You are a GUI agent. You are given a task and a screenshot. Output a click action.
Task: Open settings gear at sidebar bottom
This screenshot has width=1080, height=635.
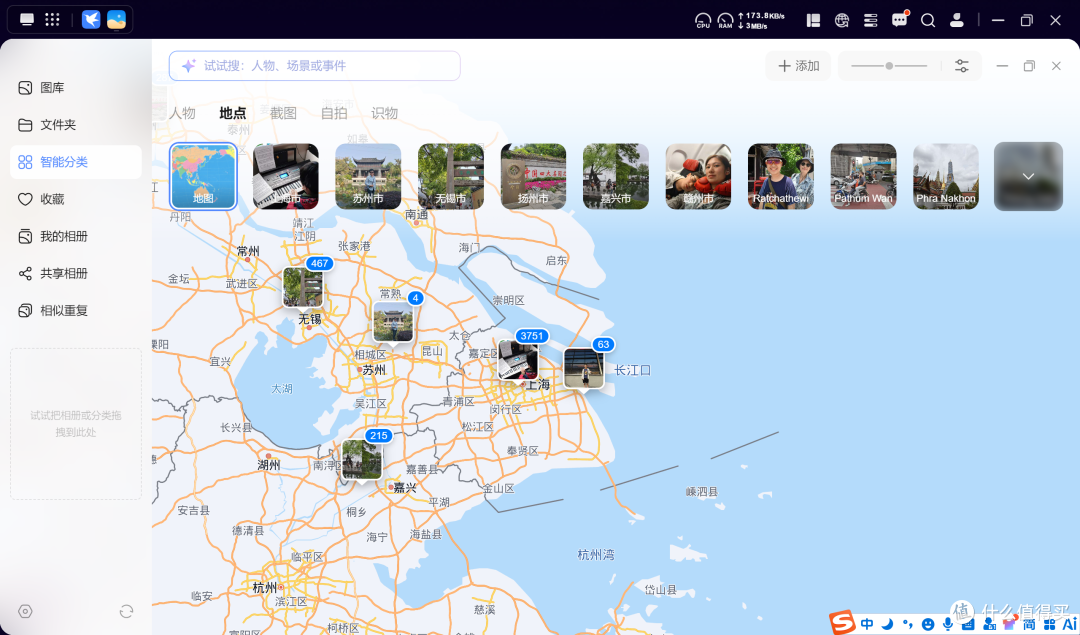(25, 611)
